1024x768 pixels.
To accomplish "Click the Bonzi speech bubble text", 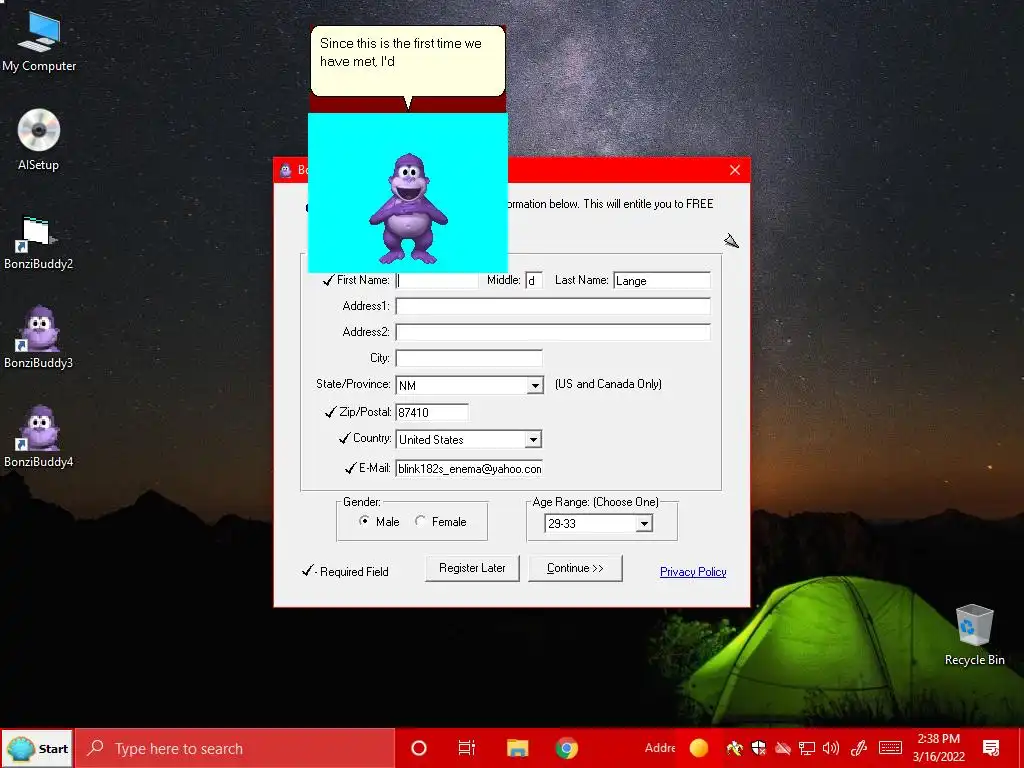I will (400, 52).
